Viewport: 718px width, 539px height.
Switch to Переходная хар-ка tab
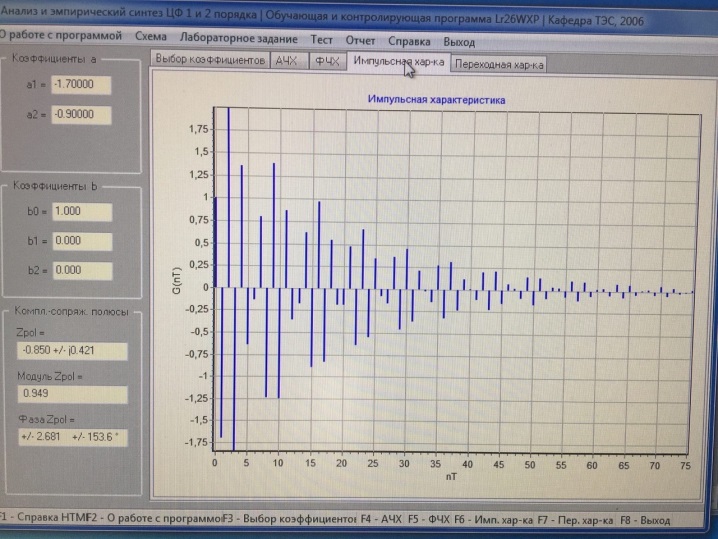499,65
